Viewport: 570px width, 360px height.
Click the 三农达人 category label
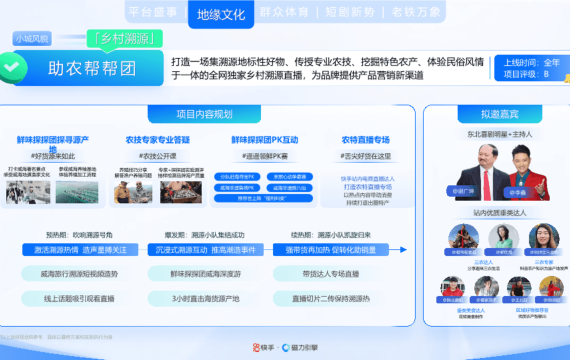[x=483, y=262]
